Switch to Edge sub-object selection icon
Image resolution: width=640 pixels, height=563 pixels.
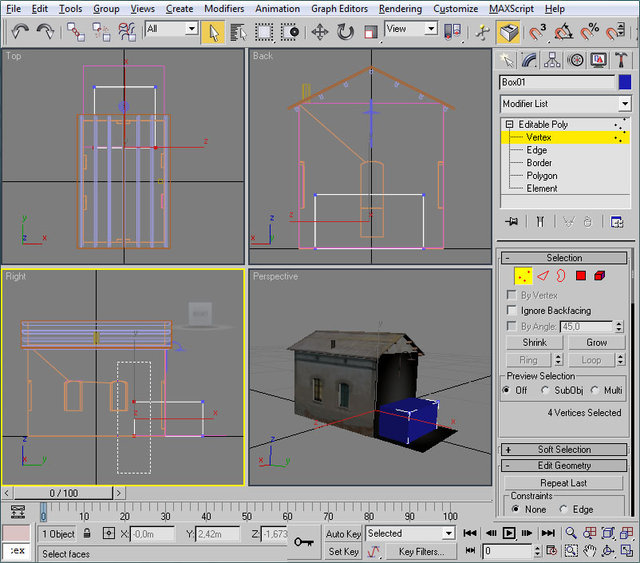[543, 275]
